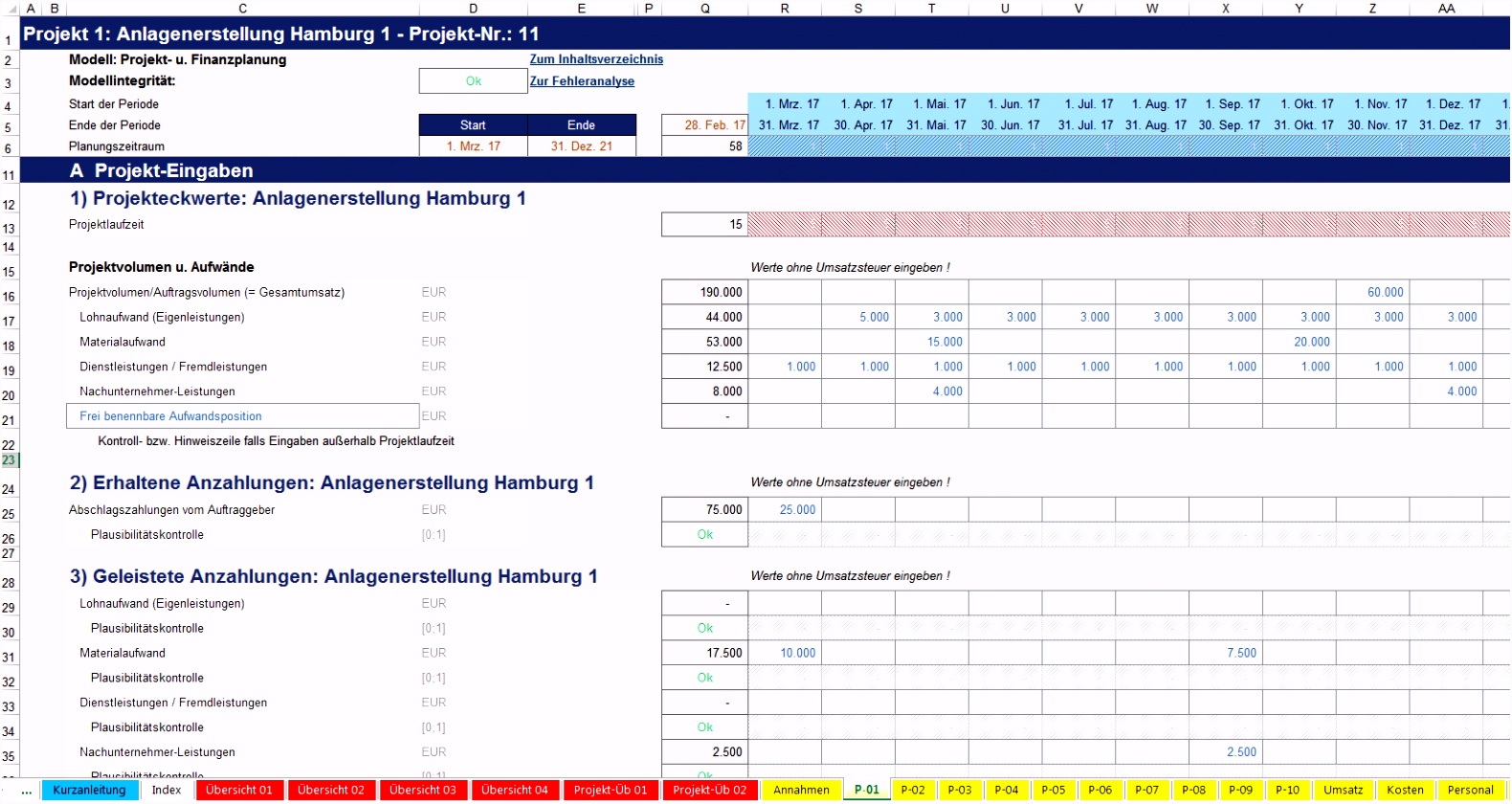Select the Materialaufwand total 53.000 cell
This screenshot has height=804, width=1512.
point(704,342)
